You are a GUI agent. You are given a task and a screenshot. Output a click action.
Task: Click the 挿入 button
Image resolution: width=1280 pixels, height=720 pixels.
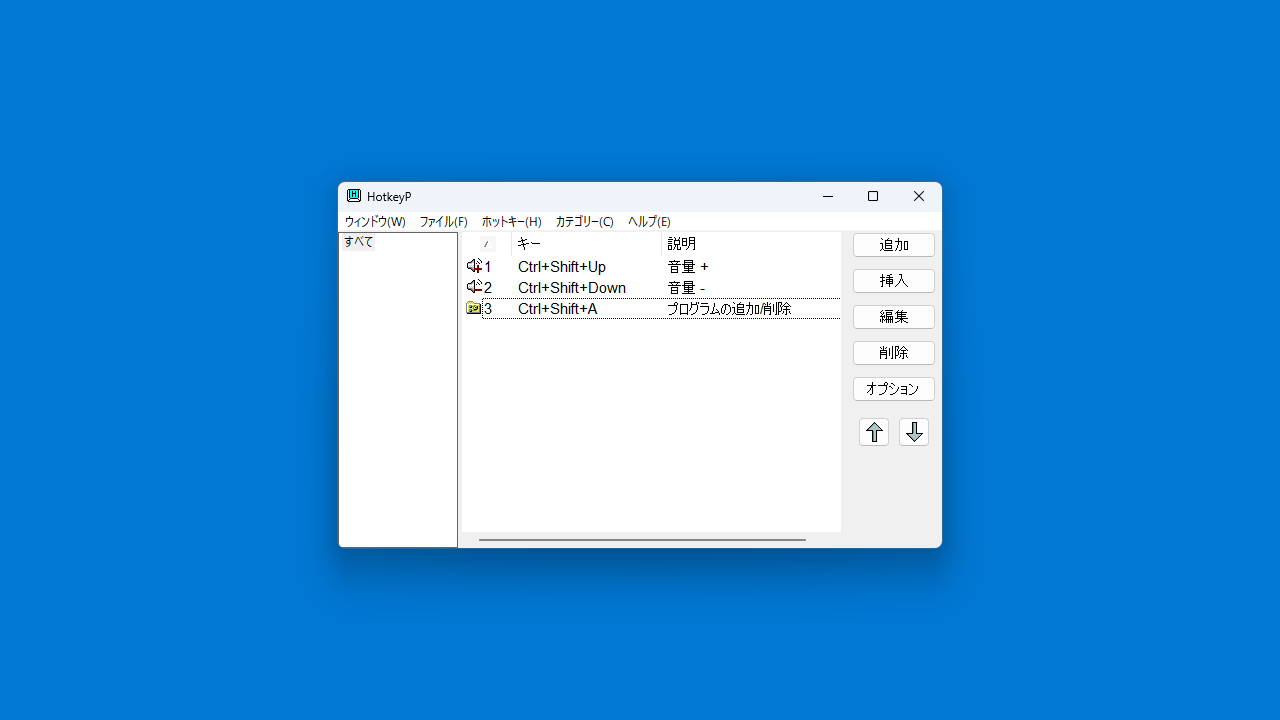894,281
